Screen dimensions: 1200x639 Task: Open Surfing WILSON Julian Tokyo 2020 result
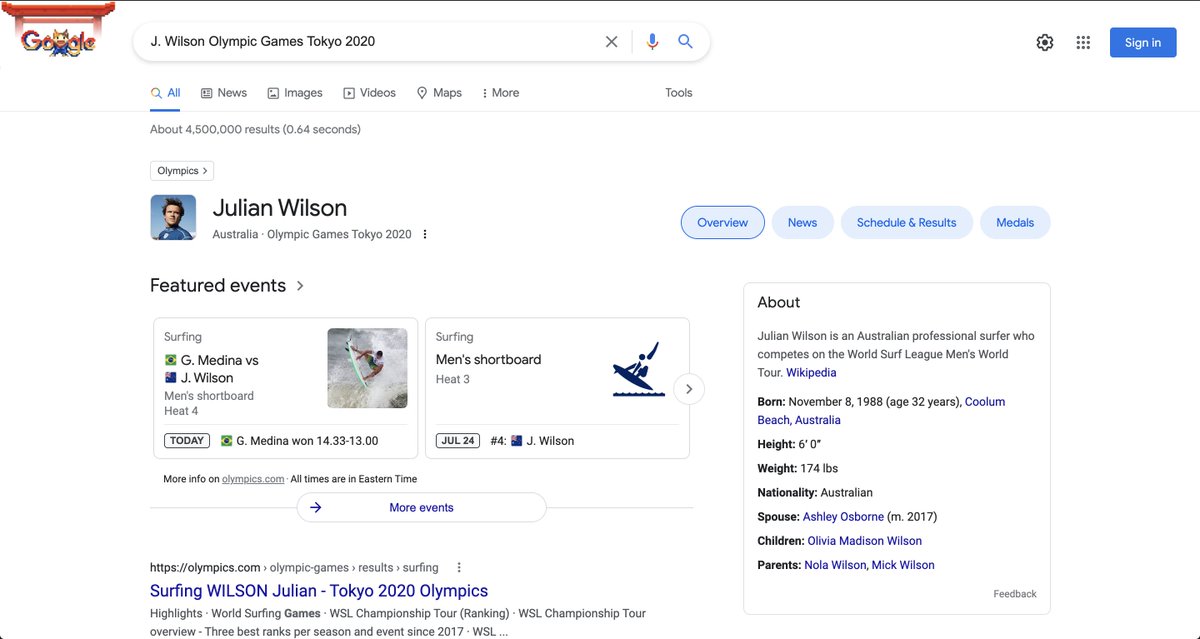[319, 591]
